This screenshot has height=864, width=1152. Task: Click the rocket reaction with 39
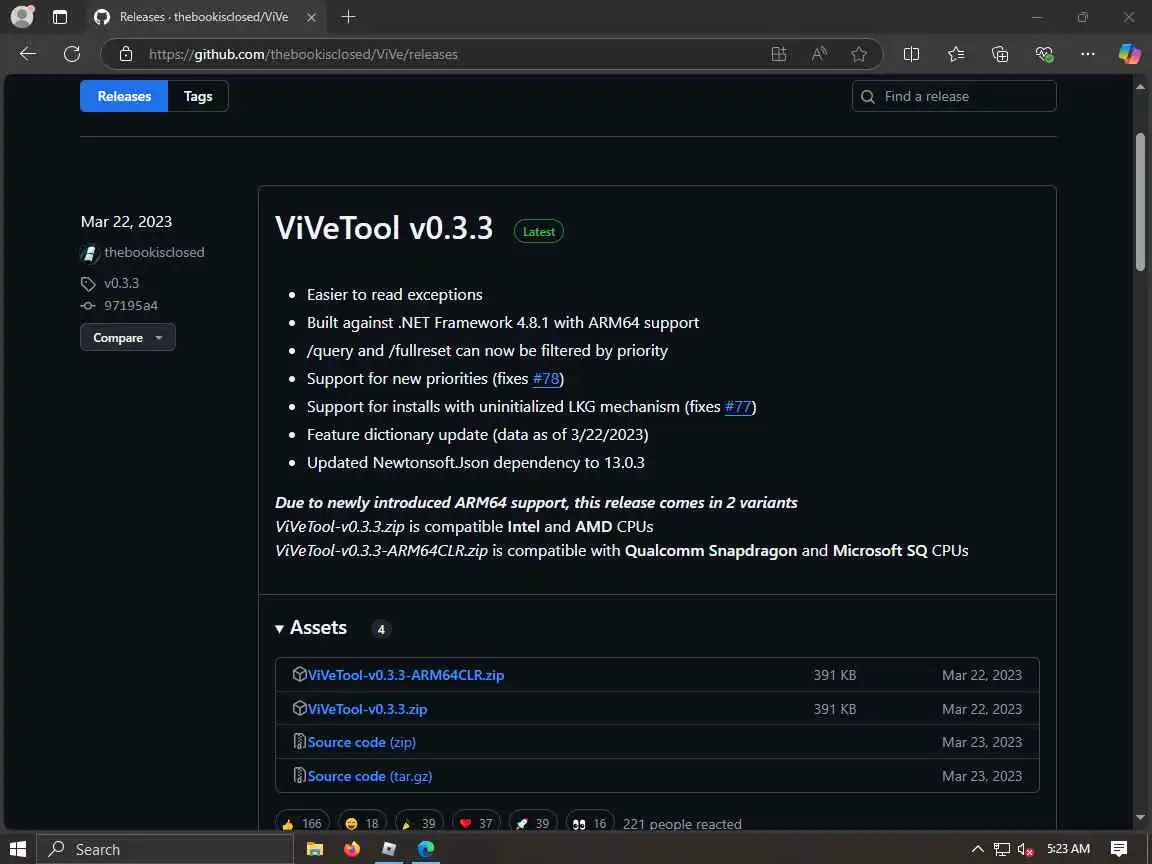coord(533,823)
